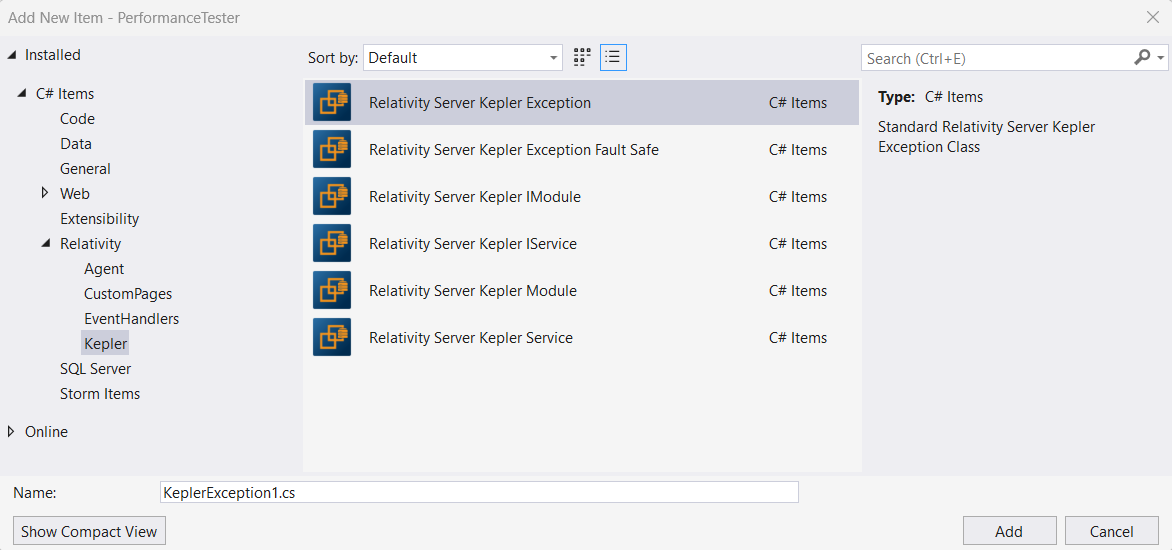Select Relativity Server Kepler Exception Fault Safe

pyautogui.click(x=582, y=149)
